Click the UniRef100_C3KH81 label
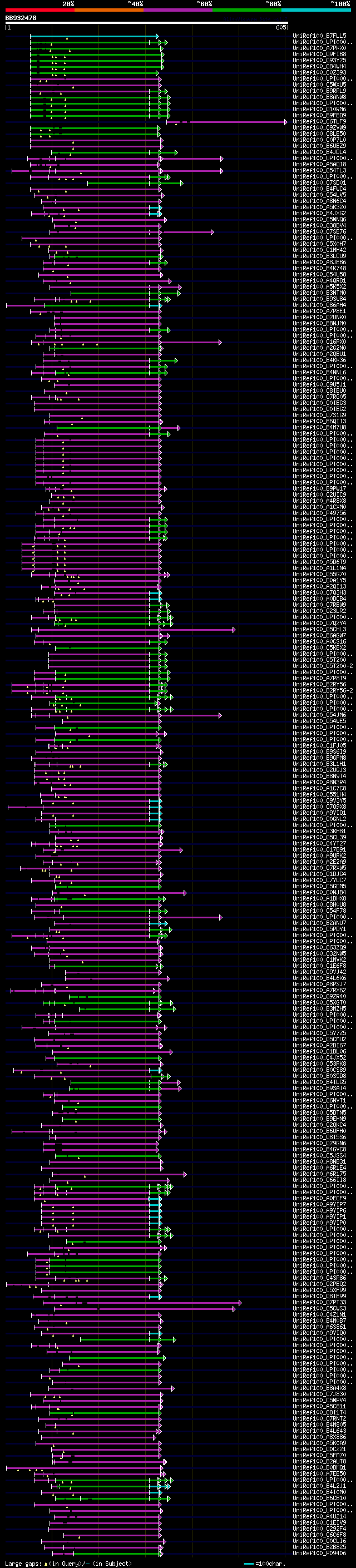 pyautogui.click(x=319, y=832)
